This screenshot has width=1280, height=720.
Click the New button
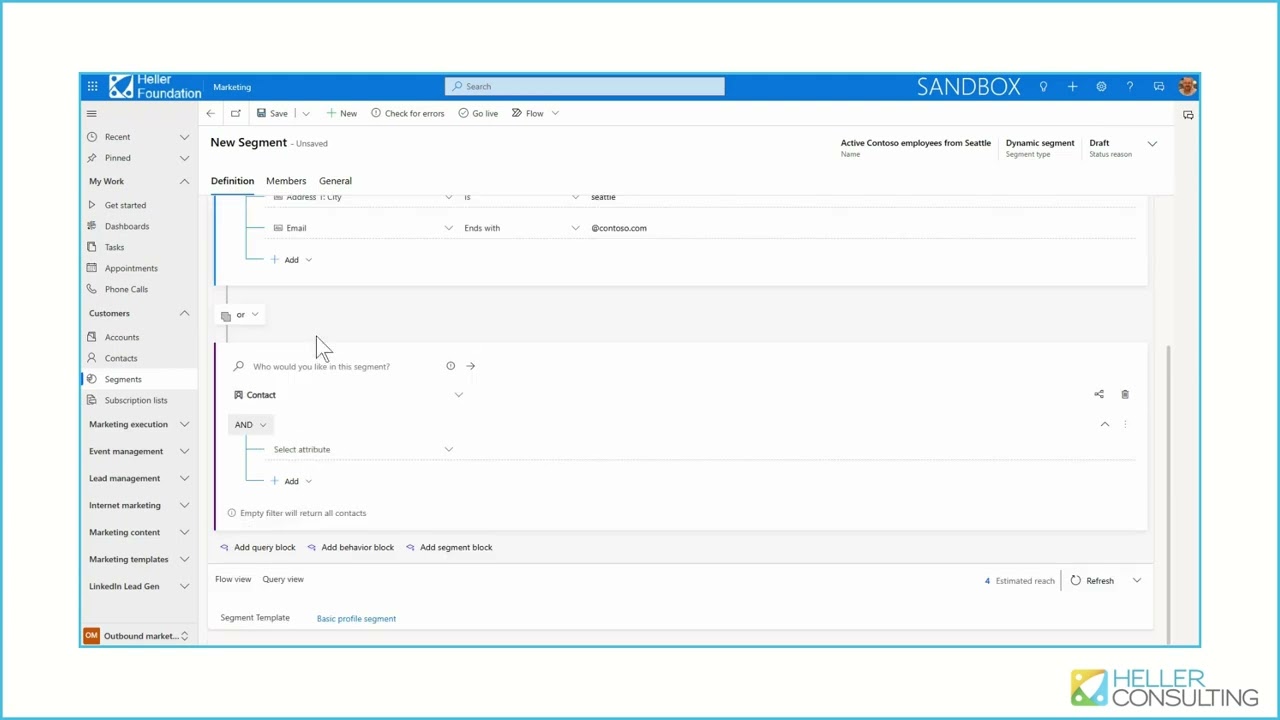pyautogui.click(x=341, y=114)
